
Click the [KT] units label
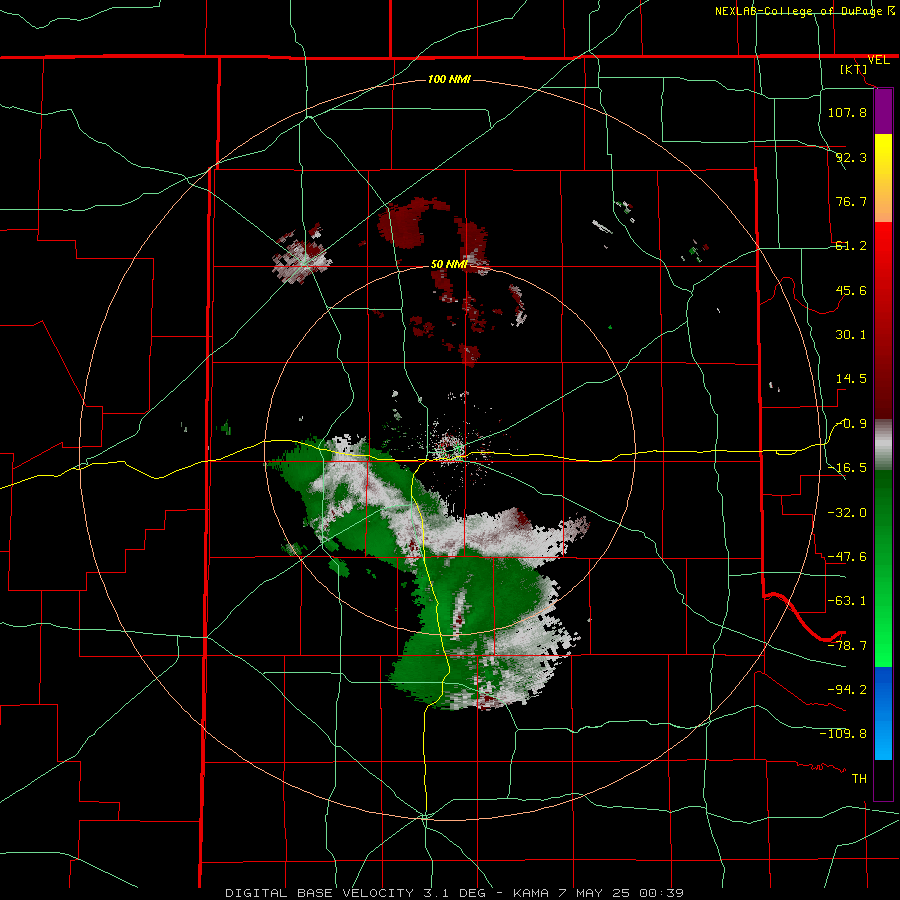[x=854, y=69]
